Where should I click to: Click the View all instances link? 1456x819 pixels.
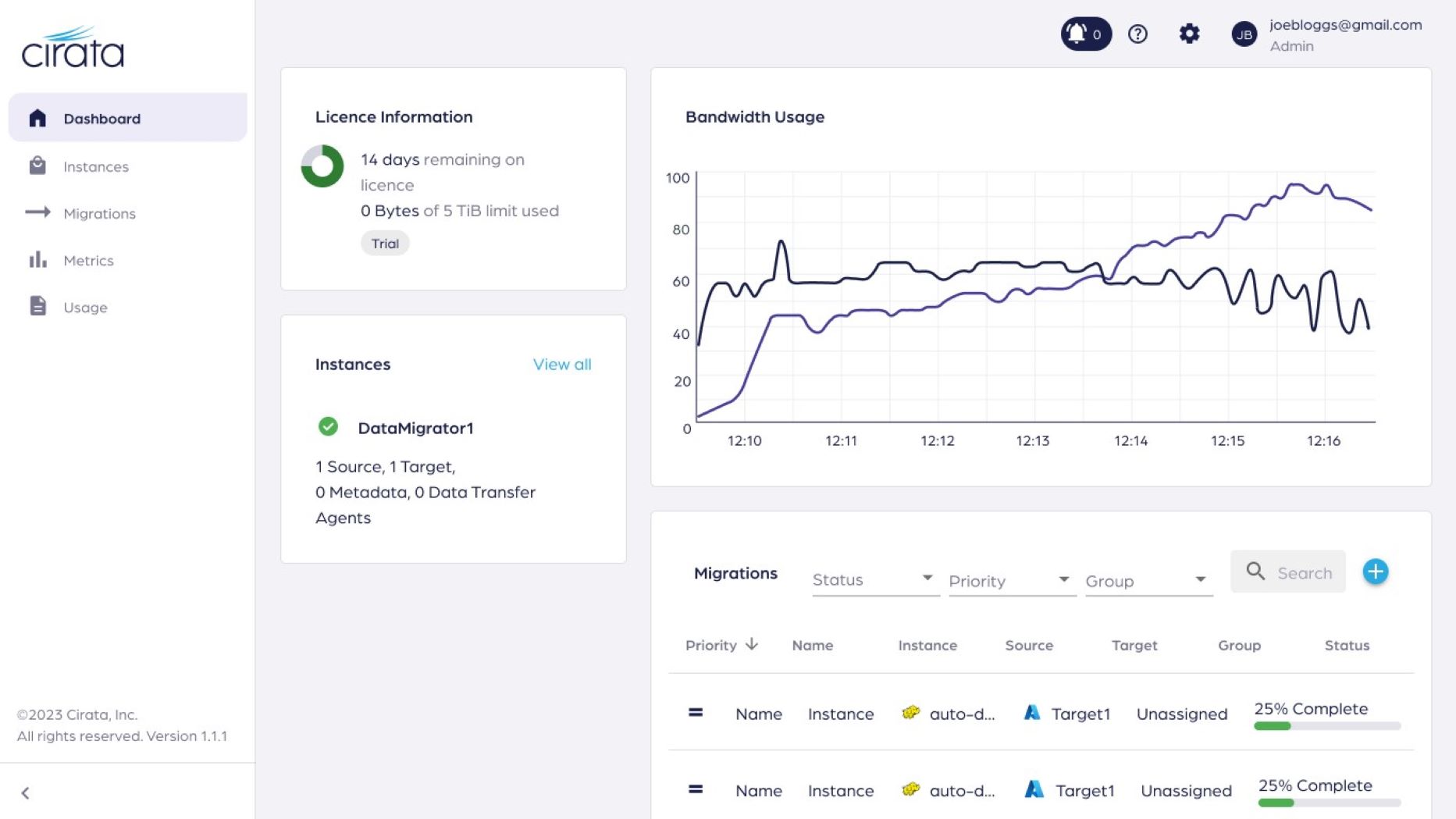point(561,364)
